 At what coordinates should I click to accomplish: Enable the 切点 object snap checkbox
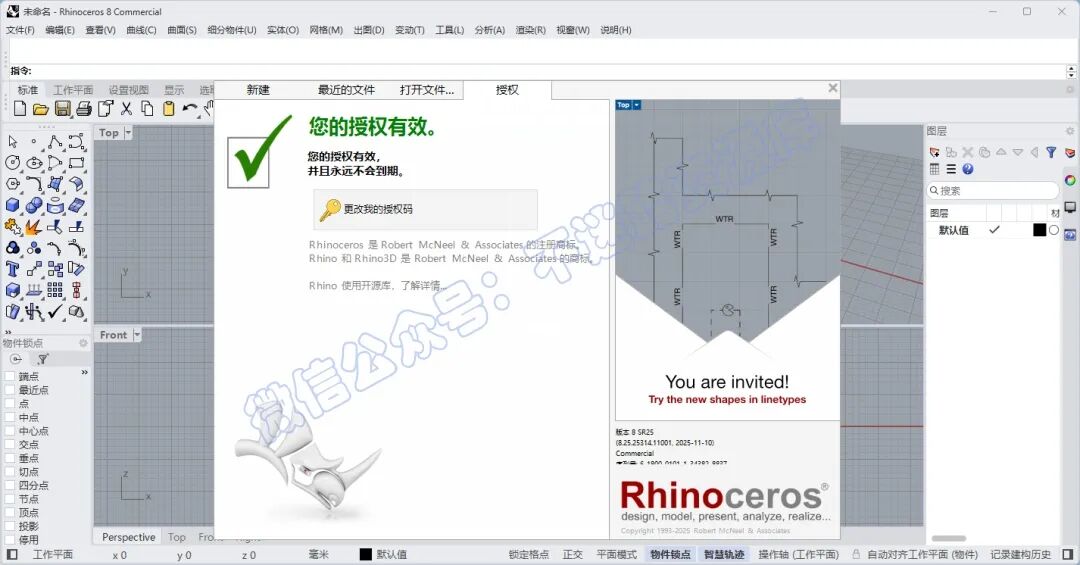pos(10,472)
